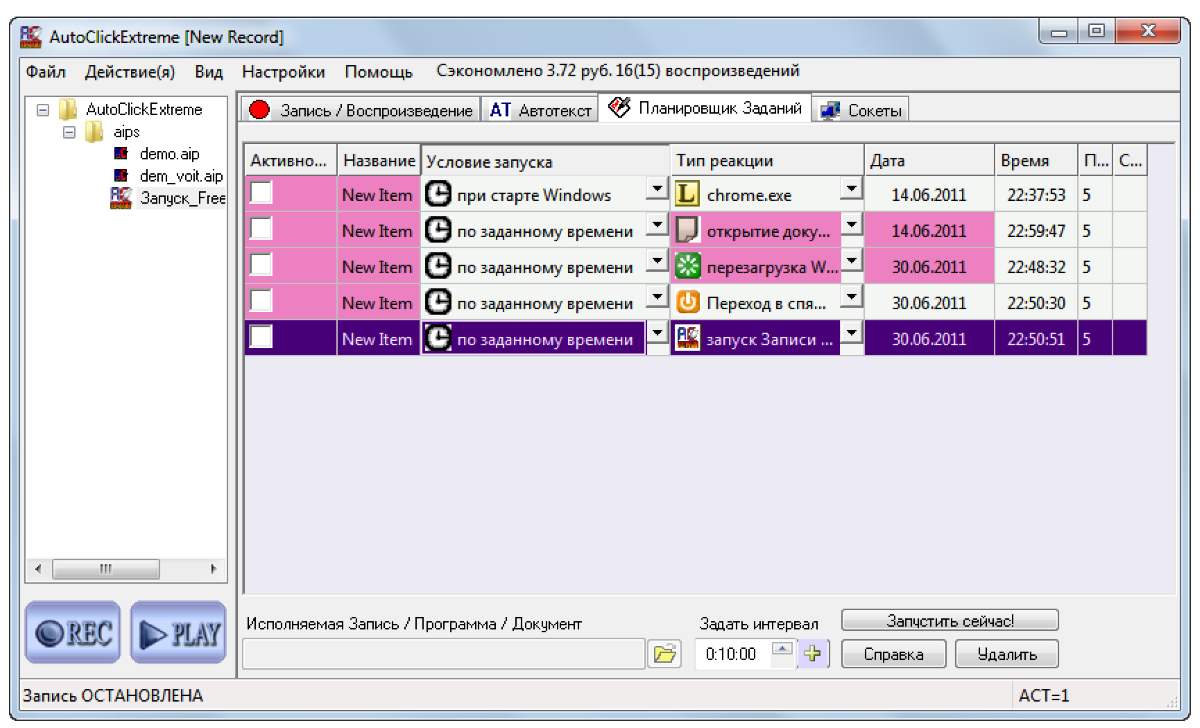Select the Планировщик Заданий tab

click(x=705, y=108)
